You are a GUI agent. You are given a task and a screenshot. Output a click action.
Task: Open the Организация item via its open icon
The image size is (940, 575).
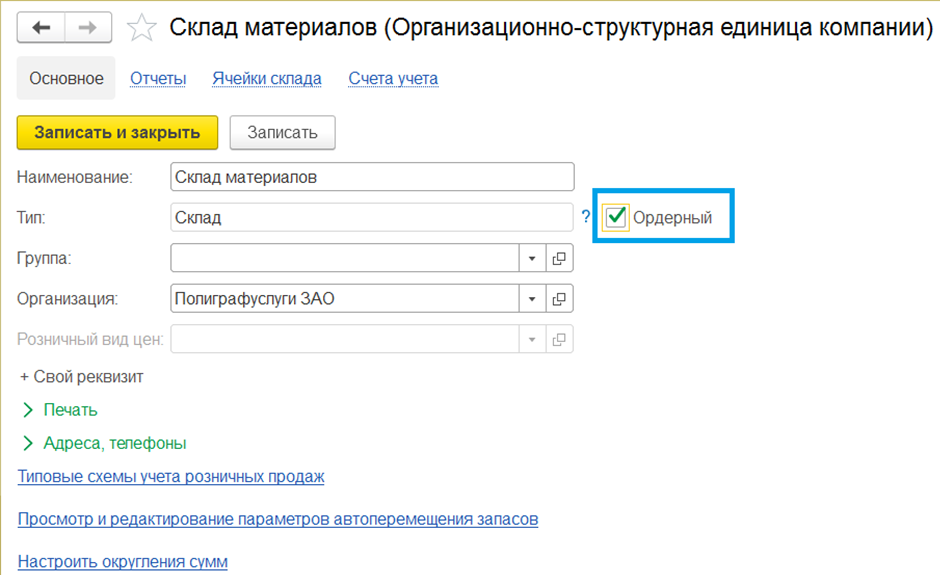559,299
